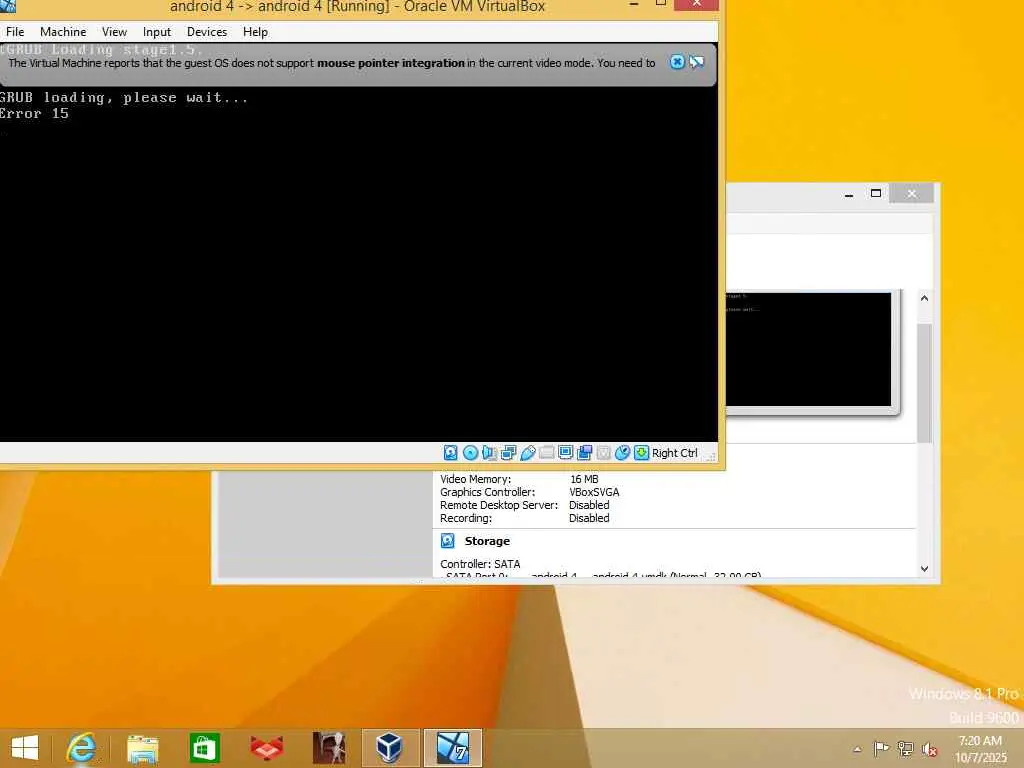Show hidden system tray icons

tap(857, 749)
